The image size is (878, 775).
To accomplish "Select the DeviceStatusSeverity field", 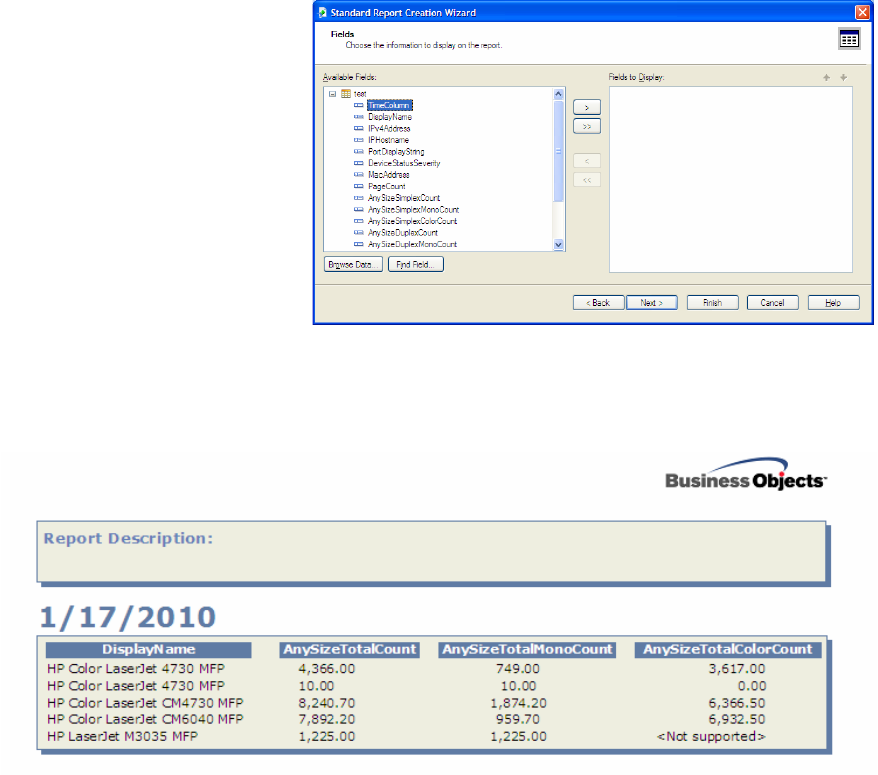I will pyautogui.click(x=404, y=164).
